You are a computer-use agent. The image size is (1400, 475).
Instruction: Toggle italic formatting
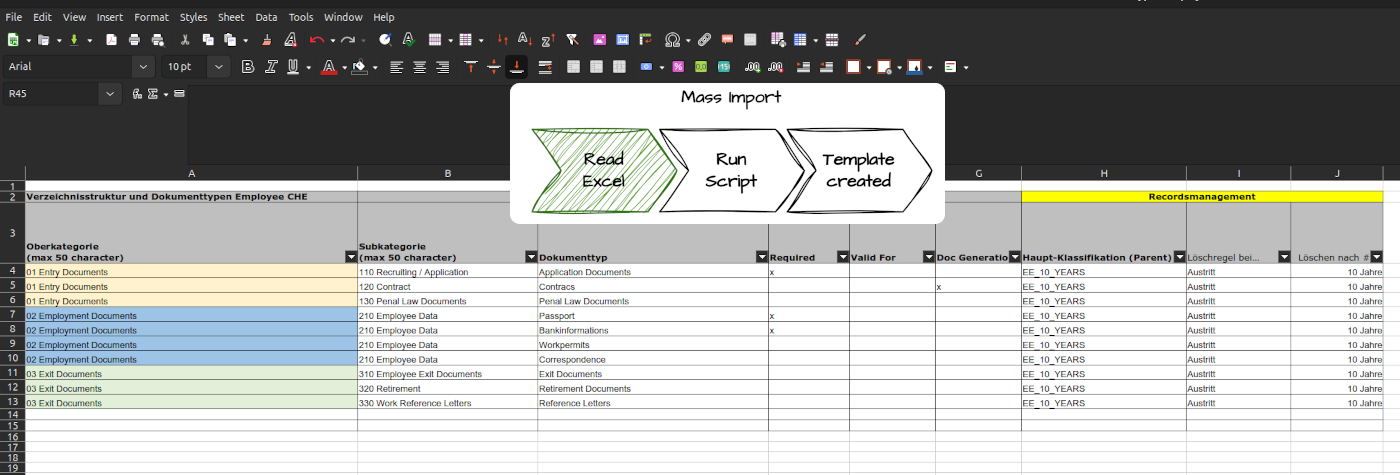271,67
